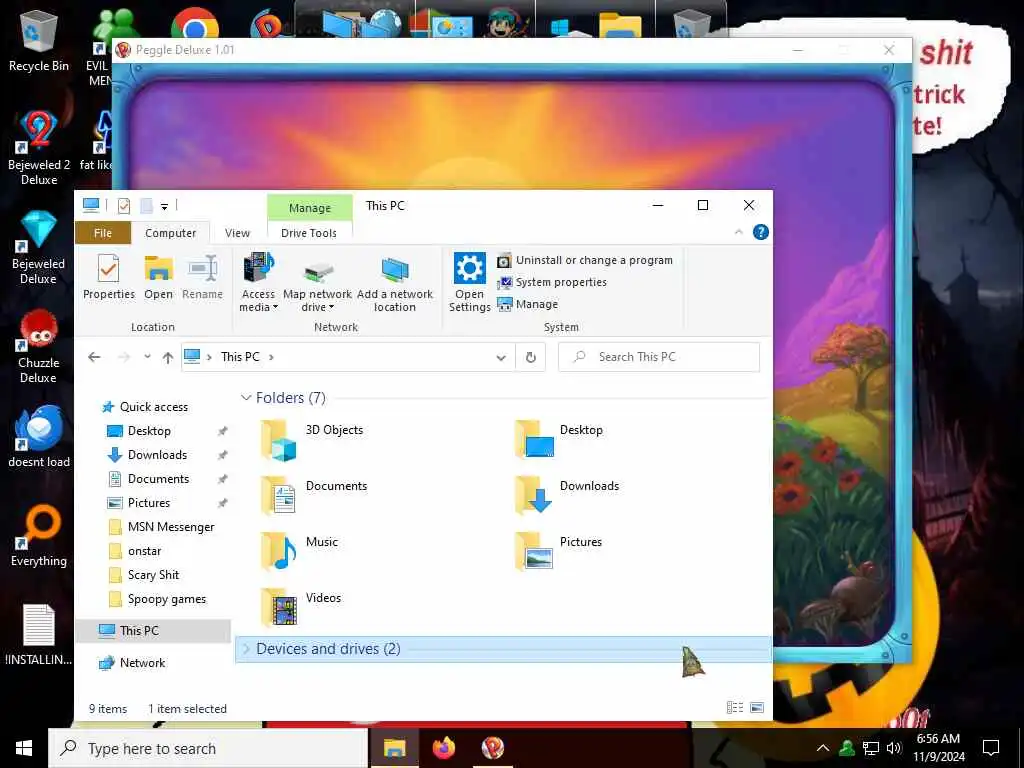
Task: Open Everything search shortcut
Action: pyautogui.click(x=39, y=536)
